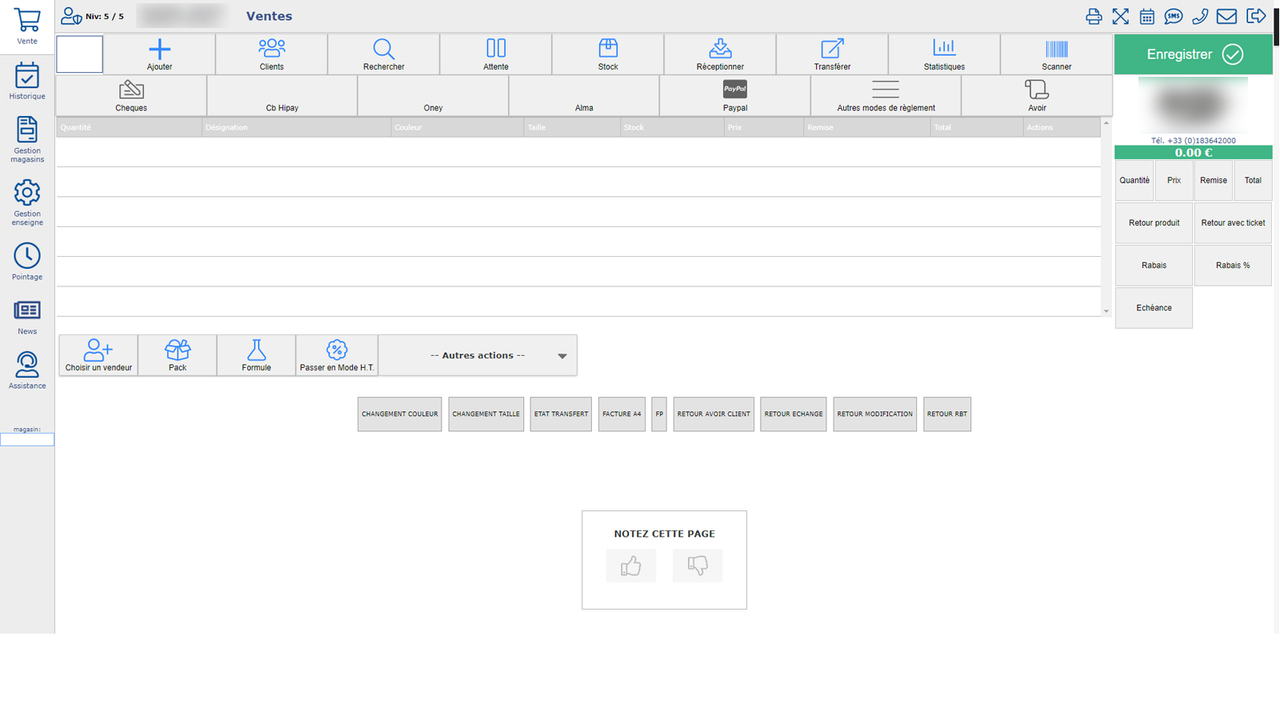
Task: Open the Clients toolbar button
Action: click(272, 54)
